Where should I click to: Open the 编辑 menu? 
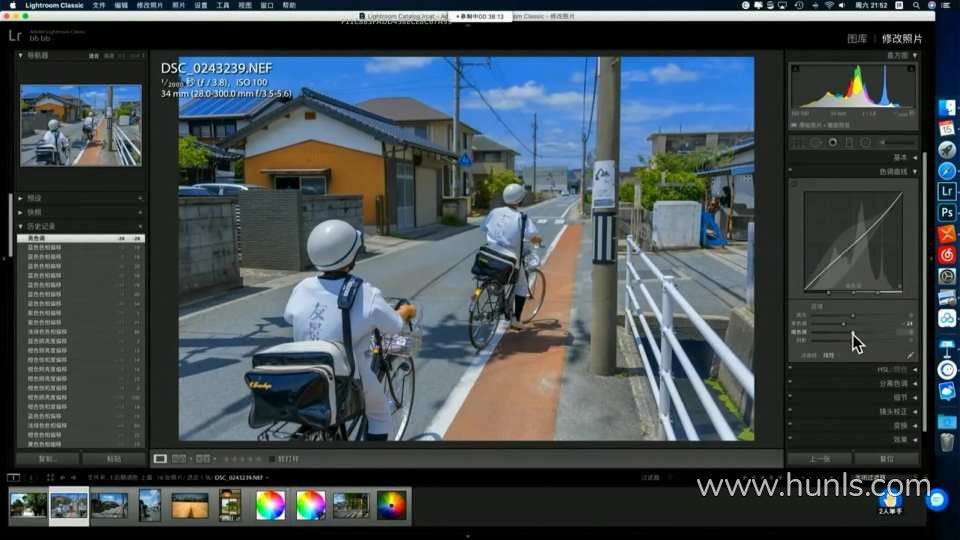click(x=121, y=5)
